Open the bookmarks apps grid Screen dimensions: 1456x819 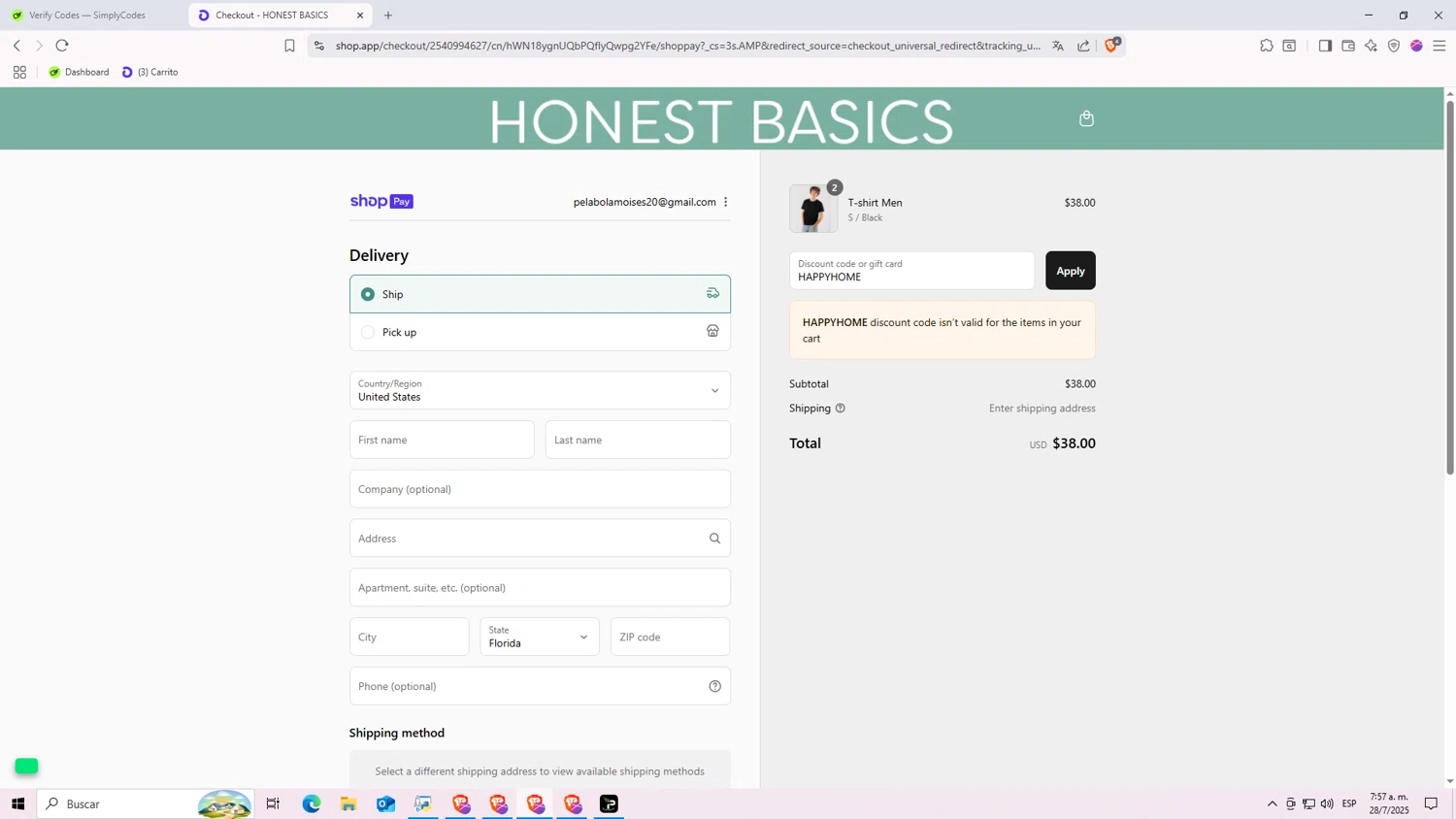click(19, 72)
